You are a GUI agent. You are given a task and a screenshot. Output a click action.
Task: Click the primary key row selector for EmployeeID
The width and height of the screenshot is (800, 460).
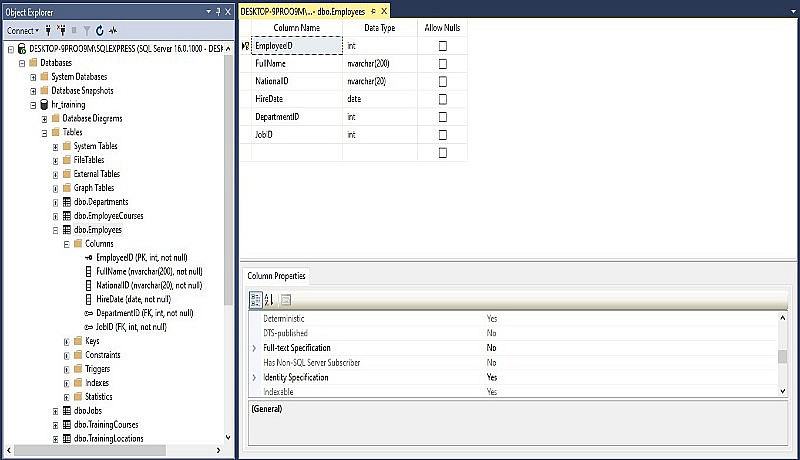pyautogui.click(x=245, y=46)
